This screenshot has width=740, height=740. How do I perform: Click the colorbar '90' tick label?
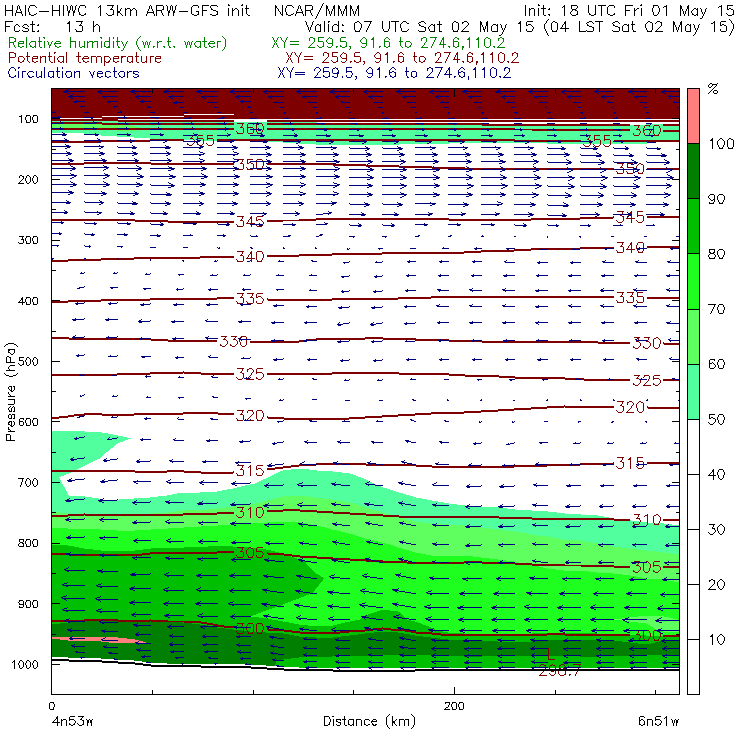click(x=716, y=199)
